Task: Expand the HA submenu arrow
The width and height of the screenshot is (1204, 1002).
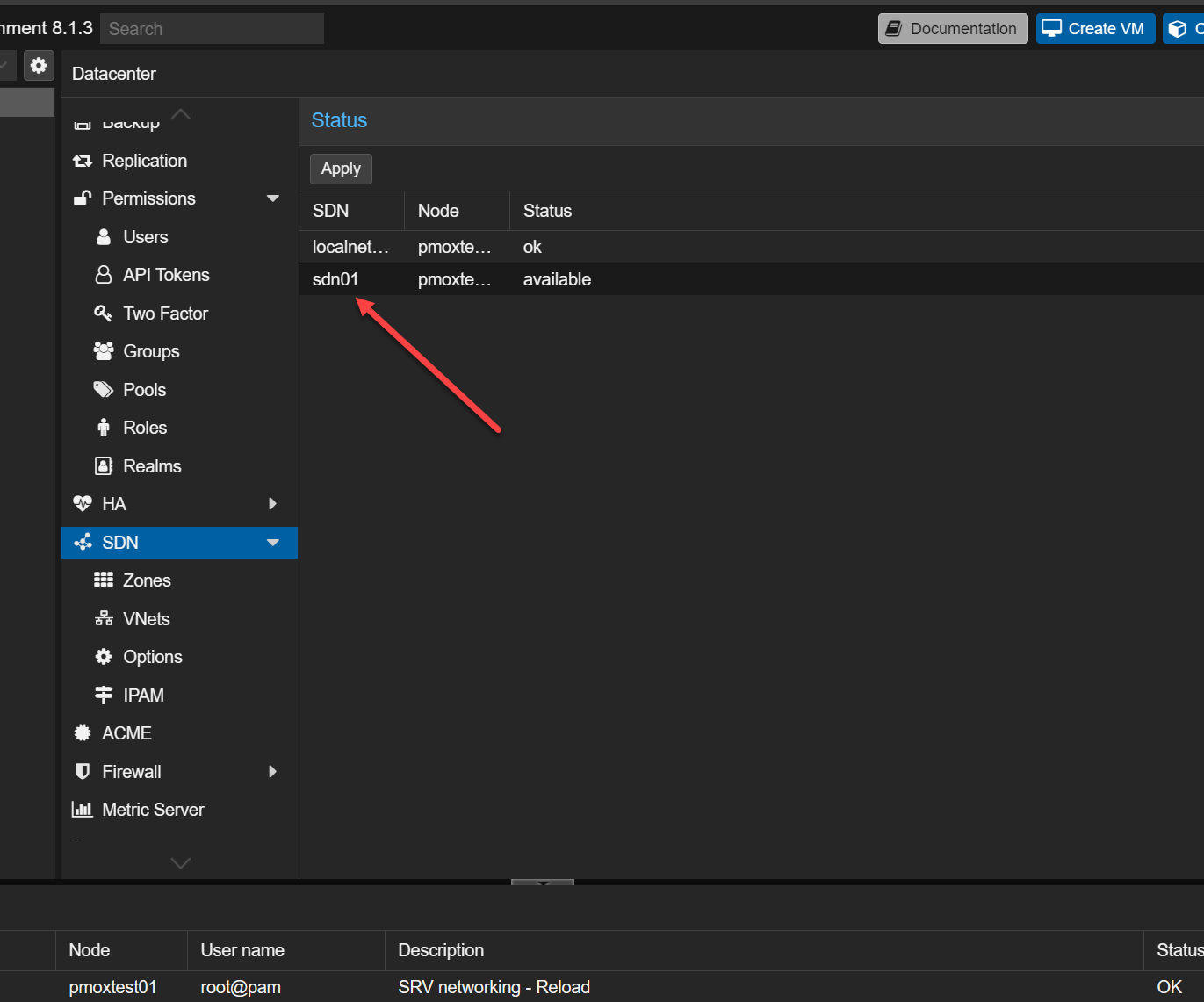Action: tap(272, 504)
